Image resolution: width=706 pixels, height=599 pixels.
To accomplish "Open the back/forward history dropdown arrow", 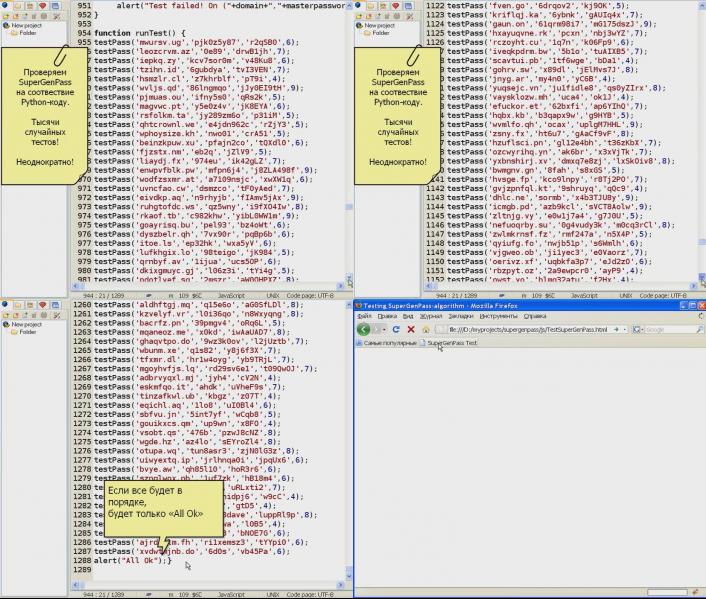I will tap(384, 329).
